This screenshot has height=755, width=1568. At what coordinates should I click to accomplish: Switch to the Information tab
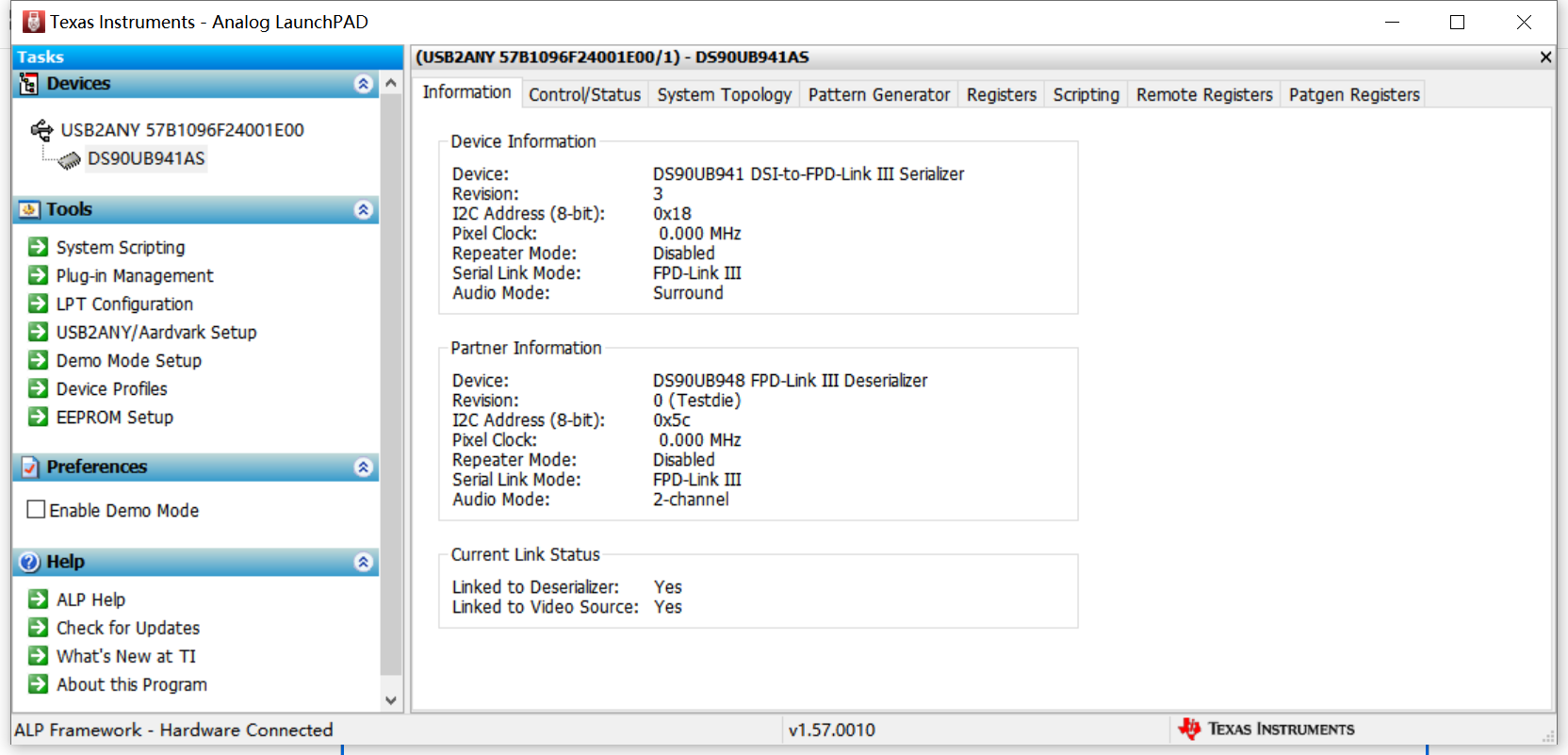pyautogui.click(x=466, y=92)
